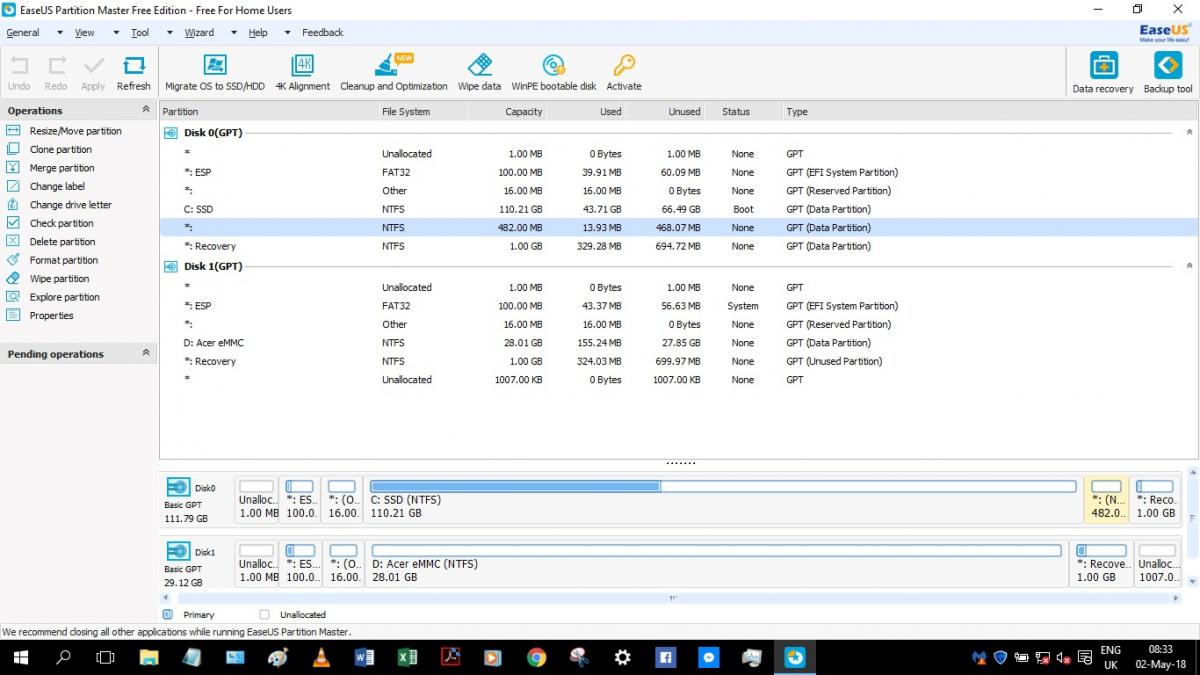Choose Clone partition operation
The image size is (1200, 675).
60,150
